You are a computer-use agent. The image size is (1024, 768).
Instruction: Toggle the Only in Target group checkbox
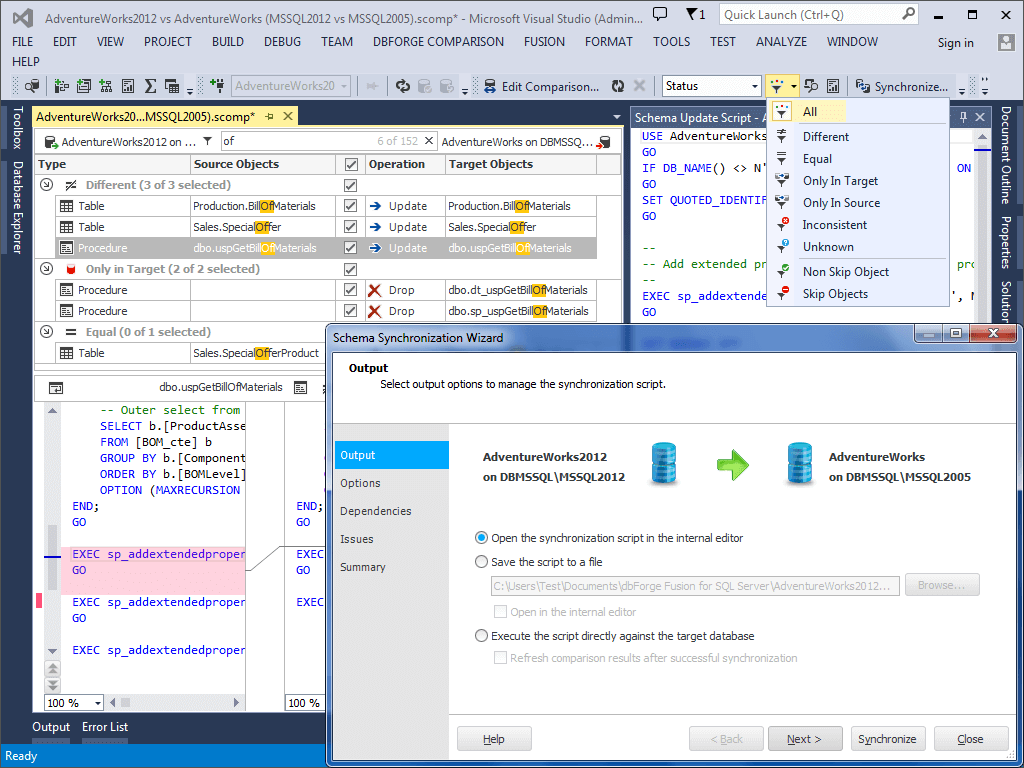[x=351, y=269]
